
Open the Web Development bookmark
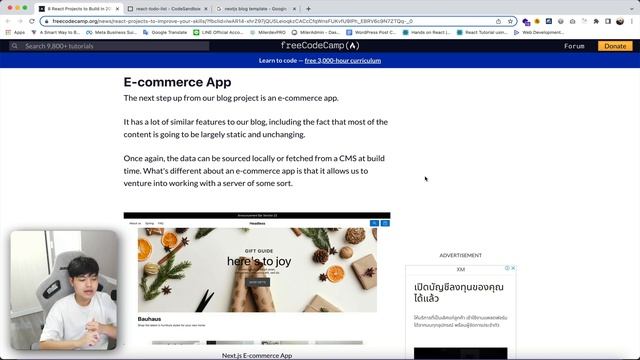539,32
